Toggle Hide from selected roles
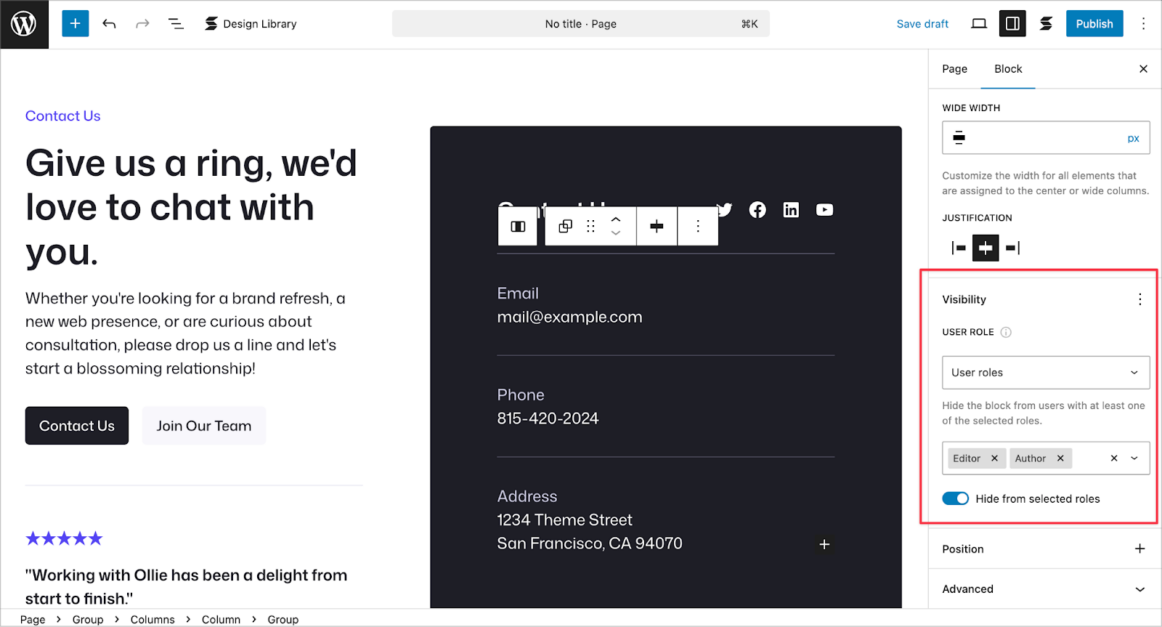Image resolution: width=1162 pixels, height=627 pixels. [x=955, y=499]
